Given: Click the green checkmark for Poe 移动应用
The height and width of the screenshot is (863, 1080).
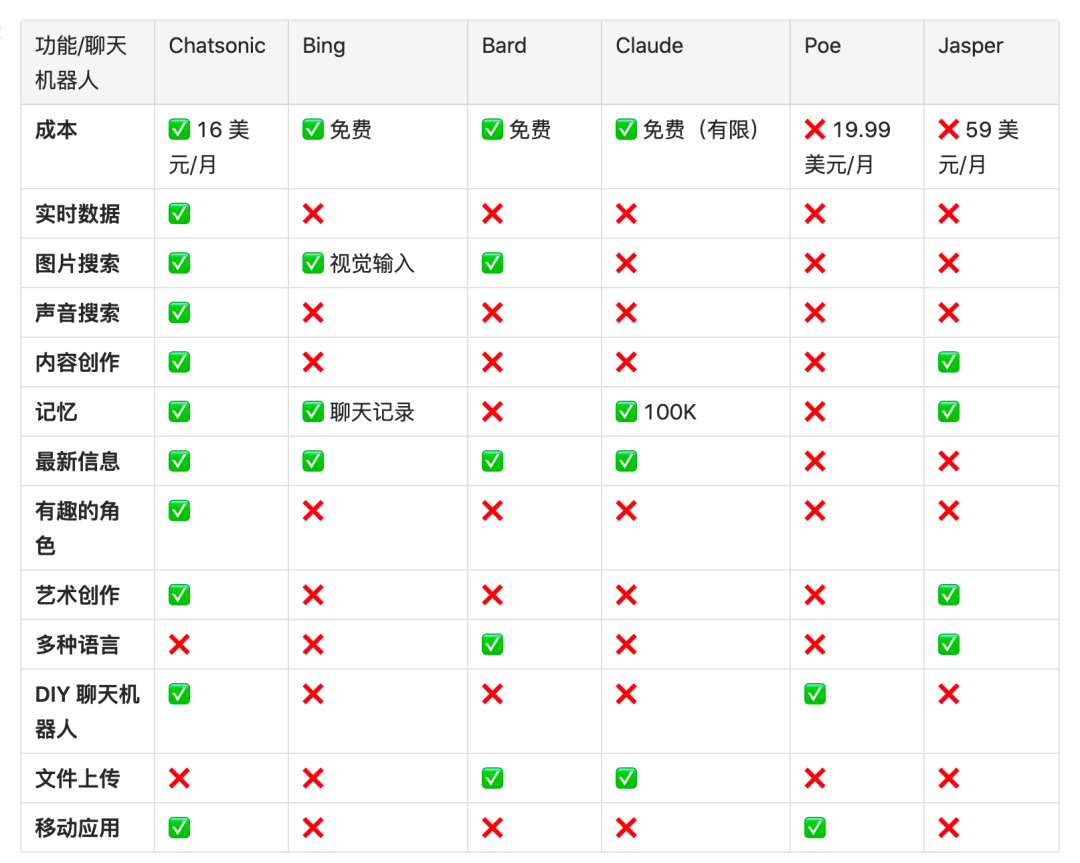Looking at the screenshot, I should (x=815, y=828).
